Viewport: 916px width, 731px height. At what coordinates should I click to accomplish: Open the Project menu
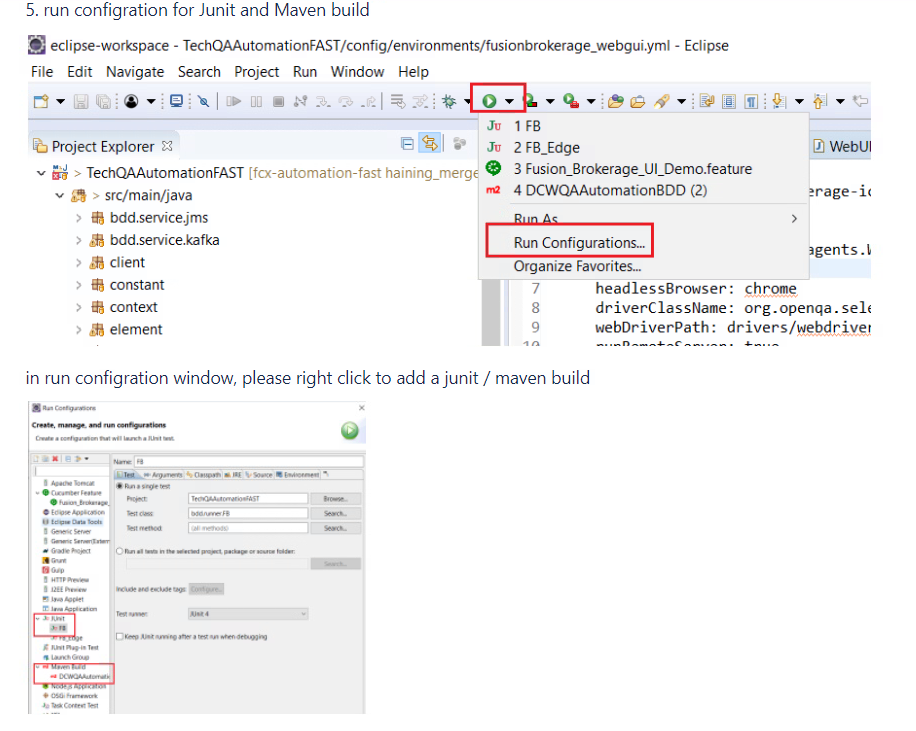pos(257,72)
